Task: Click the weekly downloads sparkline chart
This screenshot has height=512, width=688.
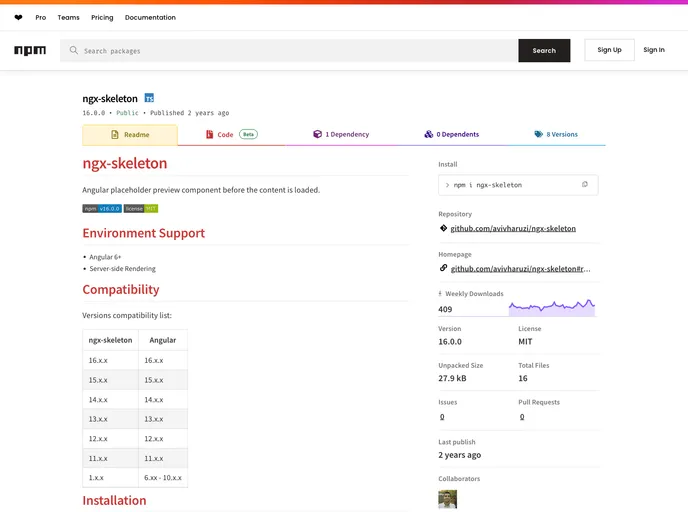Action: [x=552, y=308]
